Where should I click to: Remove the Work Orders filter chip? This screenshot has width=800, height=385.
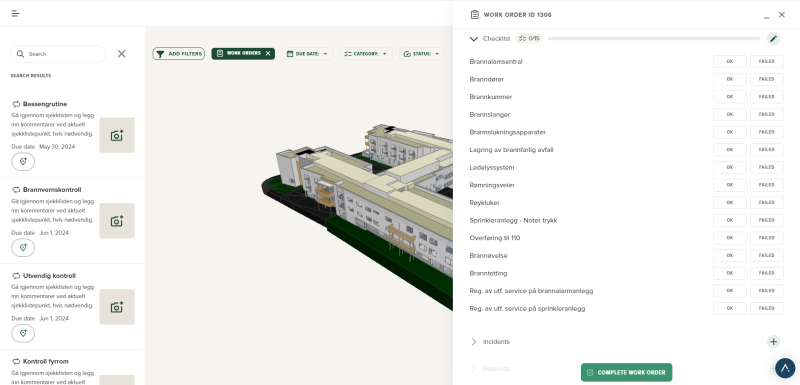pos(268,54)
